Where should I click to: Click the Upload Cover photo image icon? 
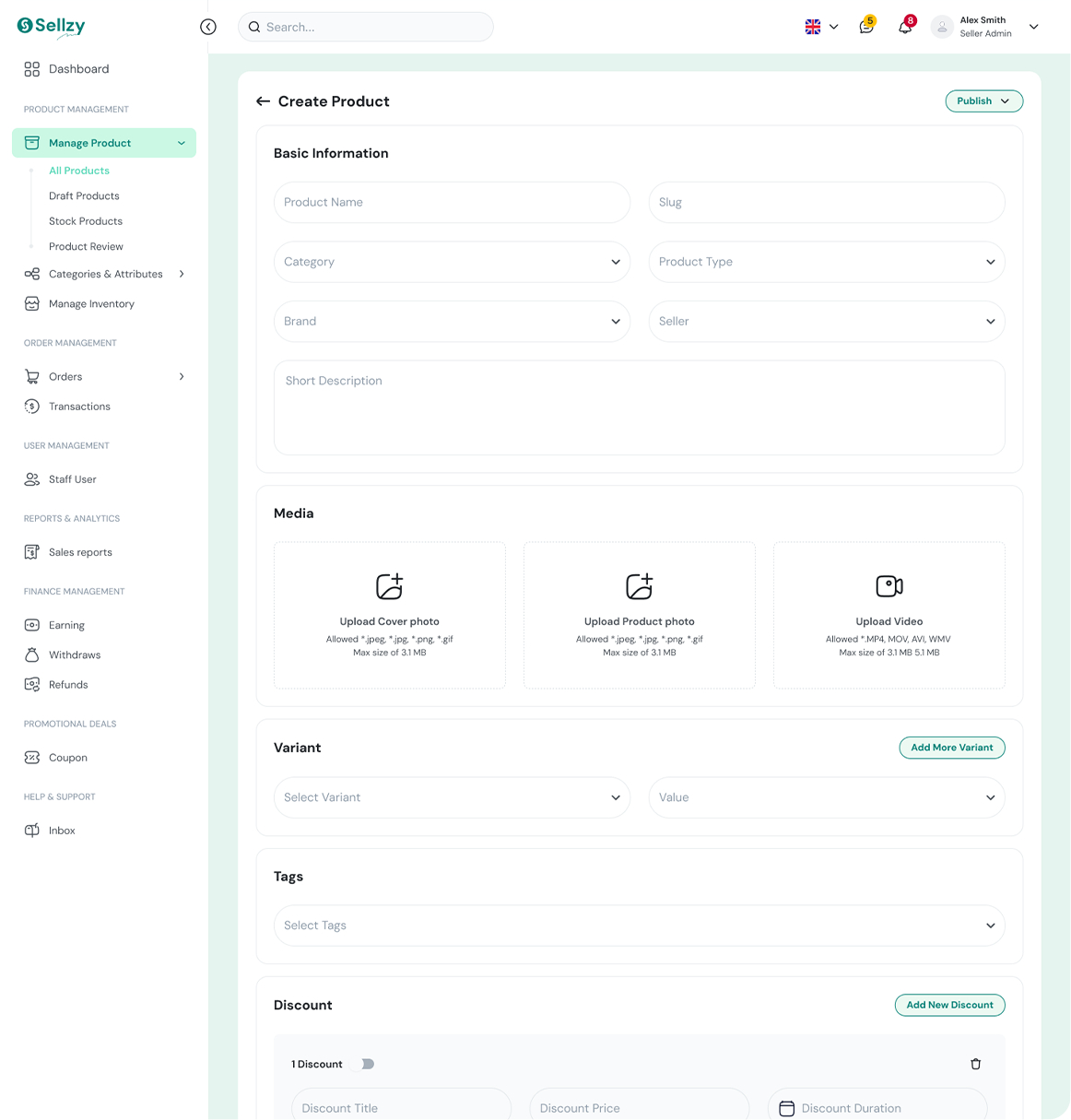[x=390, y=586]
